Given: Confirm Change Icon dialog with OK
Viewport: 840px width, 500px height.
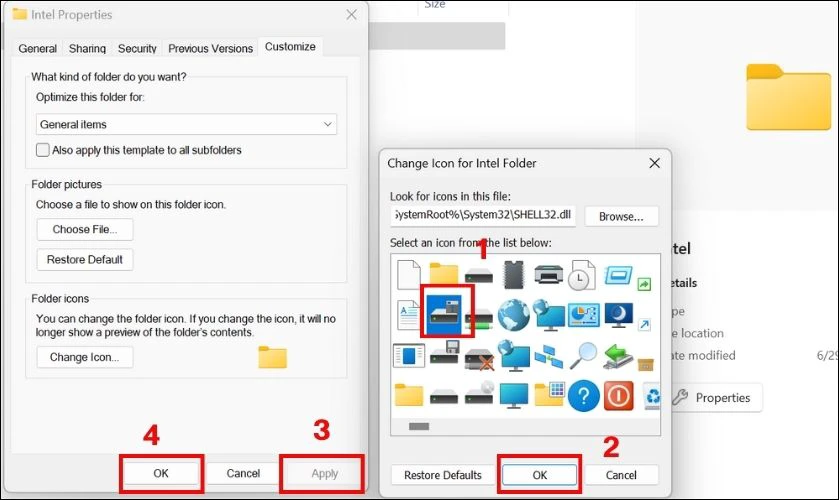Looking at the screenshot, I should [539, 475].
